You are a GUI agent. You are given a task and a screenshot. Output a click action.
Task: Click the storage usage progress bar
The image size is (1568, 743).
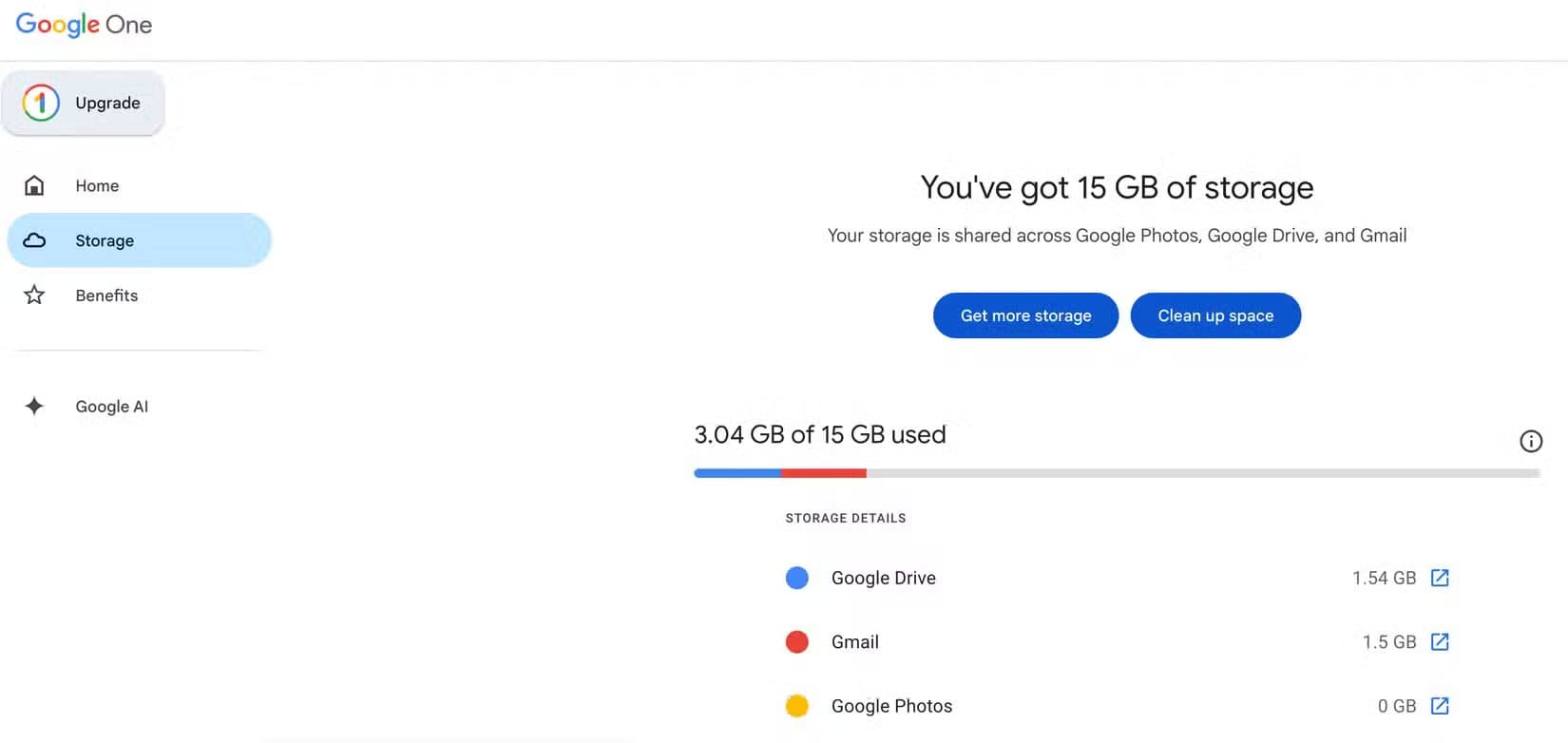1117,472
